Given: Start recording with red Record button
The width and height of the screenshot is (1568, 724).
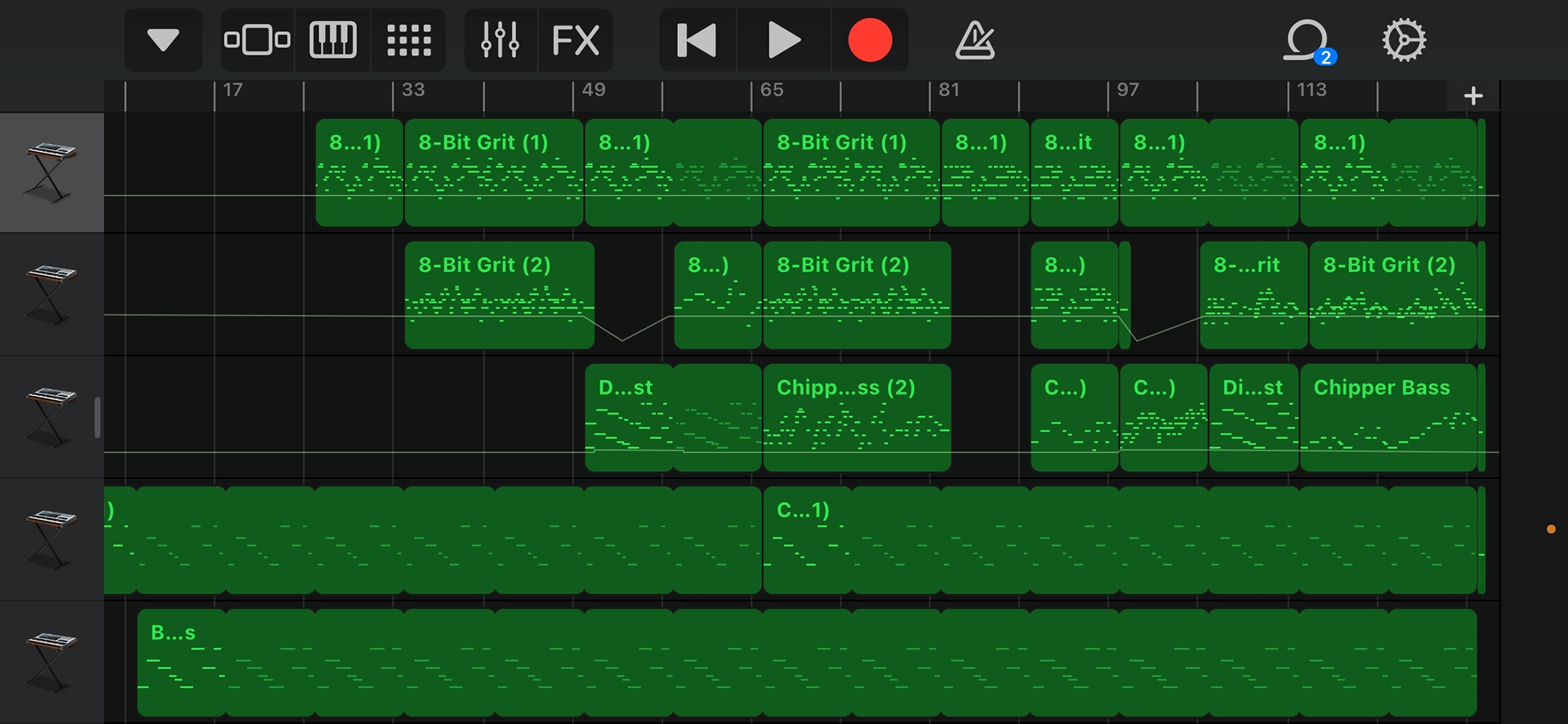Looking at the screenshot, I should [870, 40].
